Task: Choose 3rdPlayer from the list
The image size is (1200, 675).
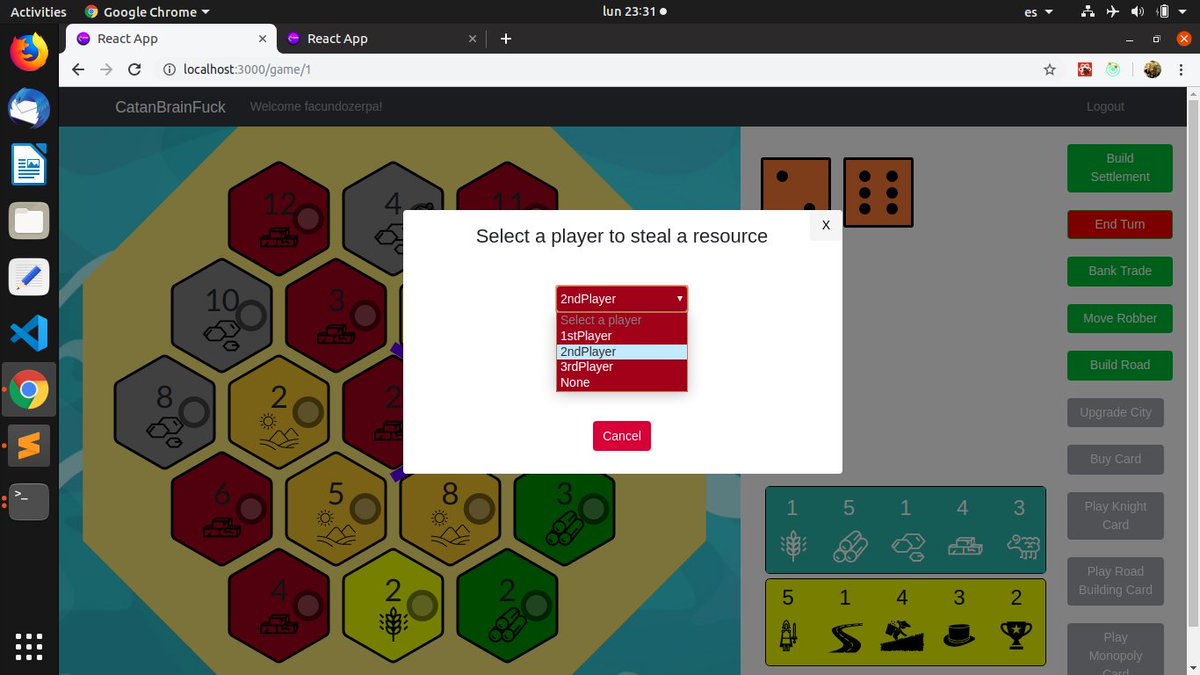Action: (622, 367)
